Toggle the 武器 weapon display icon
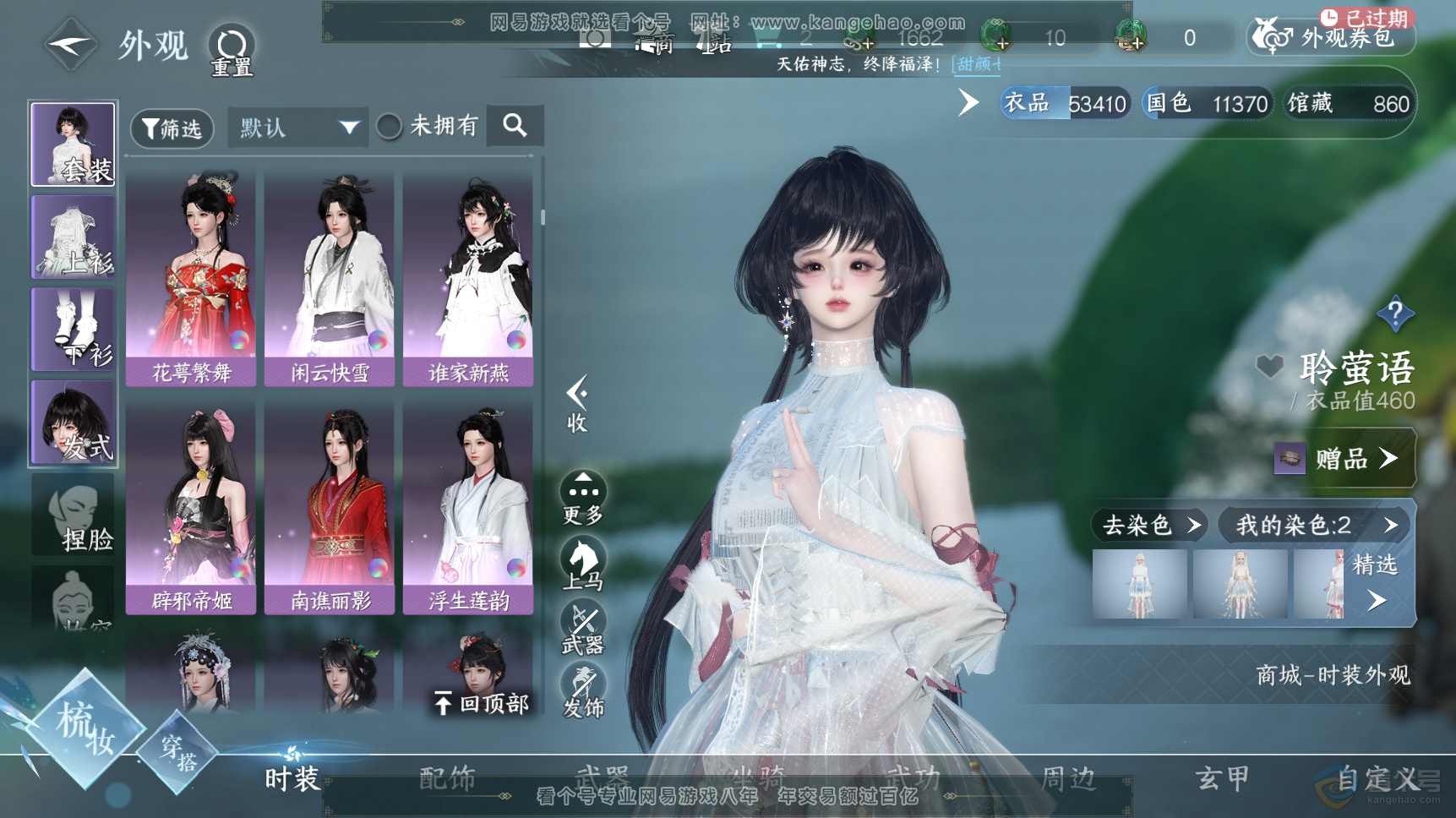 pos(583,627)
